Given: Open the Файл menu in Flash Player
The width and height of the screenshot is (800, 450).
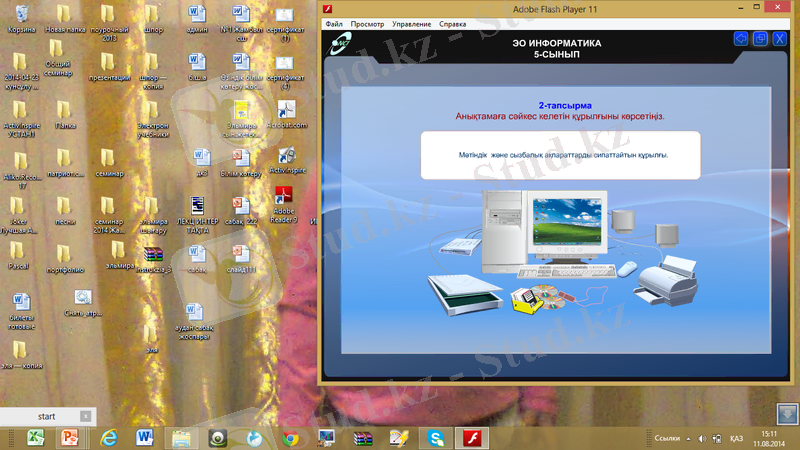Looking at the screenshot, I should click(x=333, y=23).
